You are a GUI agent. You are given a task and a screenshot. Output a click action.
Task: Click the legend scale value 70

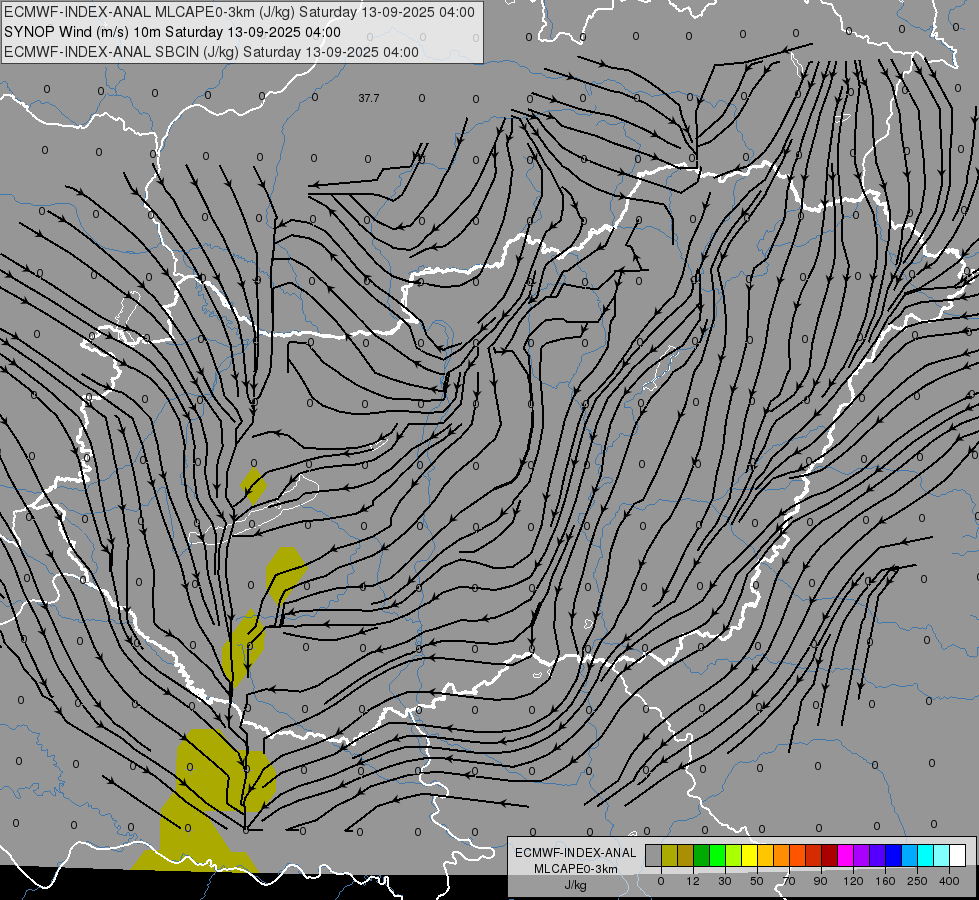[789, 881]
